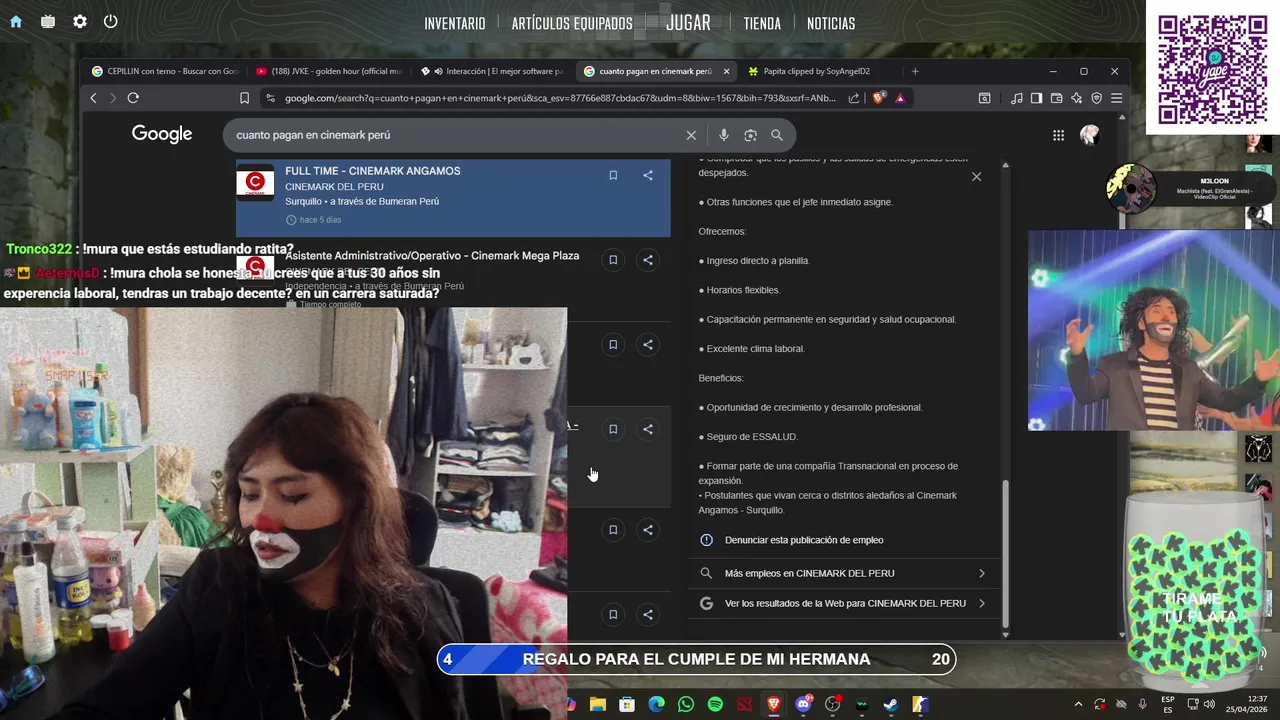1280x720 pixels.
Task: Open NOTICIAS in the launcher menu
Action: point(831,23)
